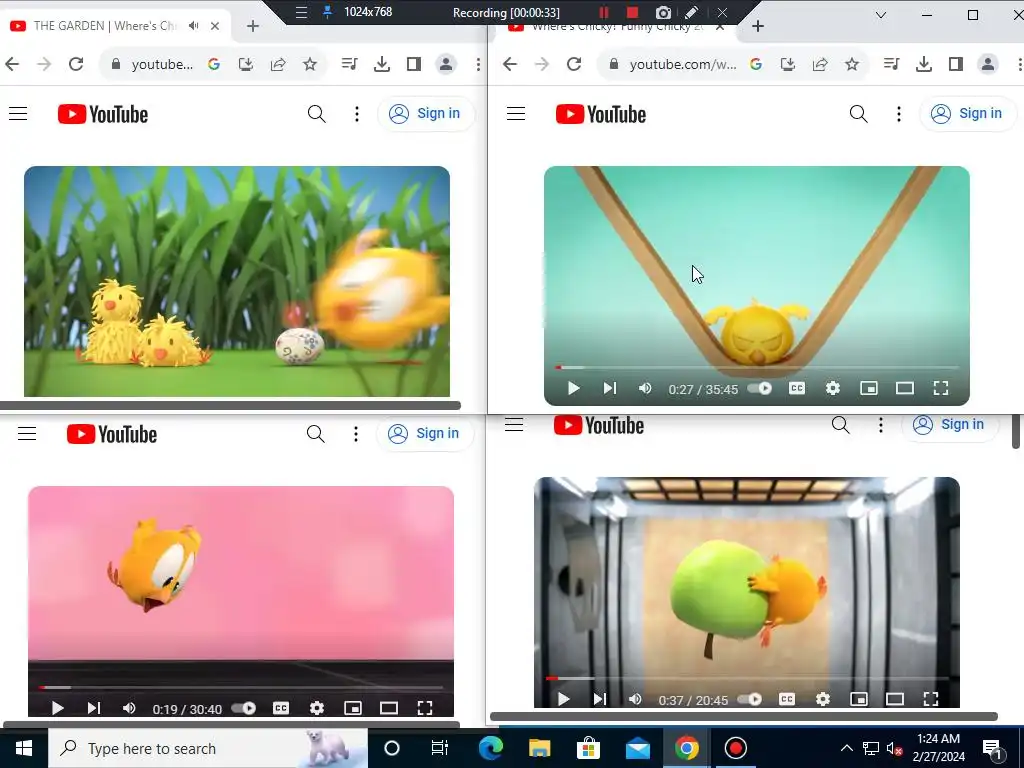Stop the screen recording
1024x768 pixels.
(x=632, y=12)
